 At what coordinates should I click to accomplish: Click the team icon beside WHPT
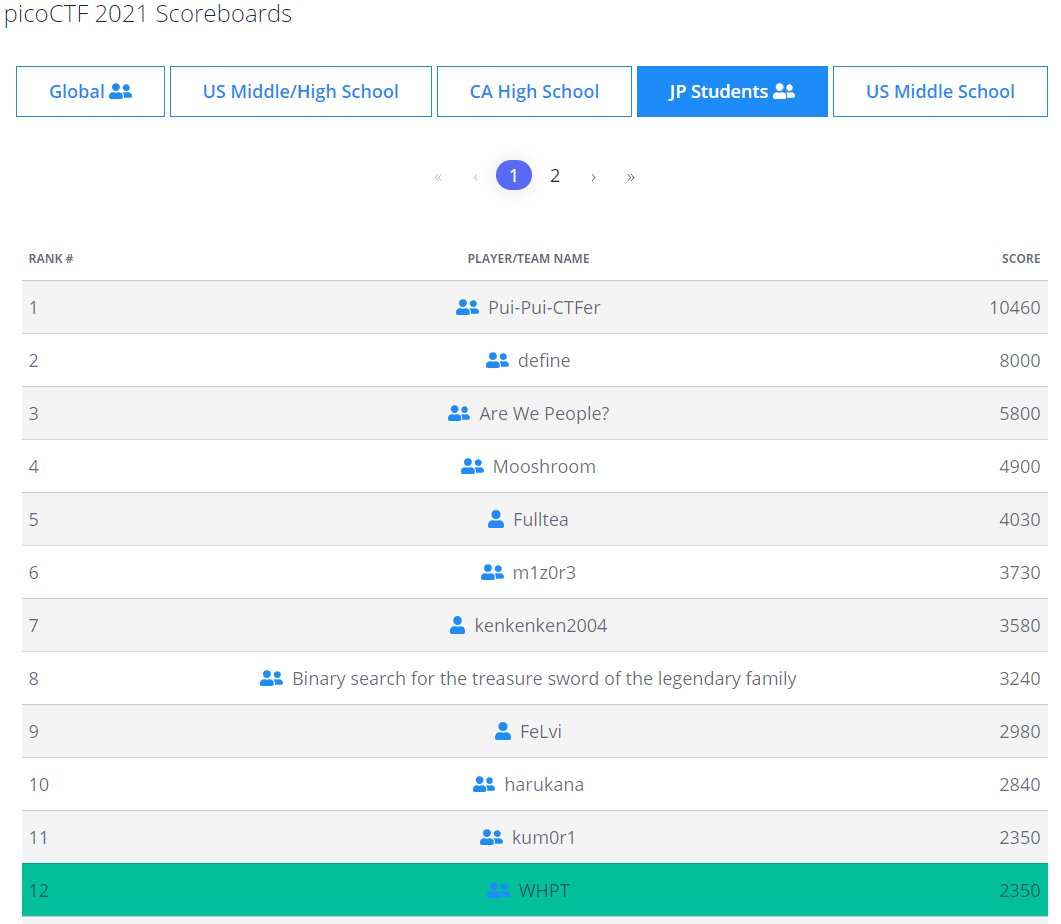498,890
